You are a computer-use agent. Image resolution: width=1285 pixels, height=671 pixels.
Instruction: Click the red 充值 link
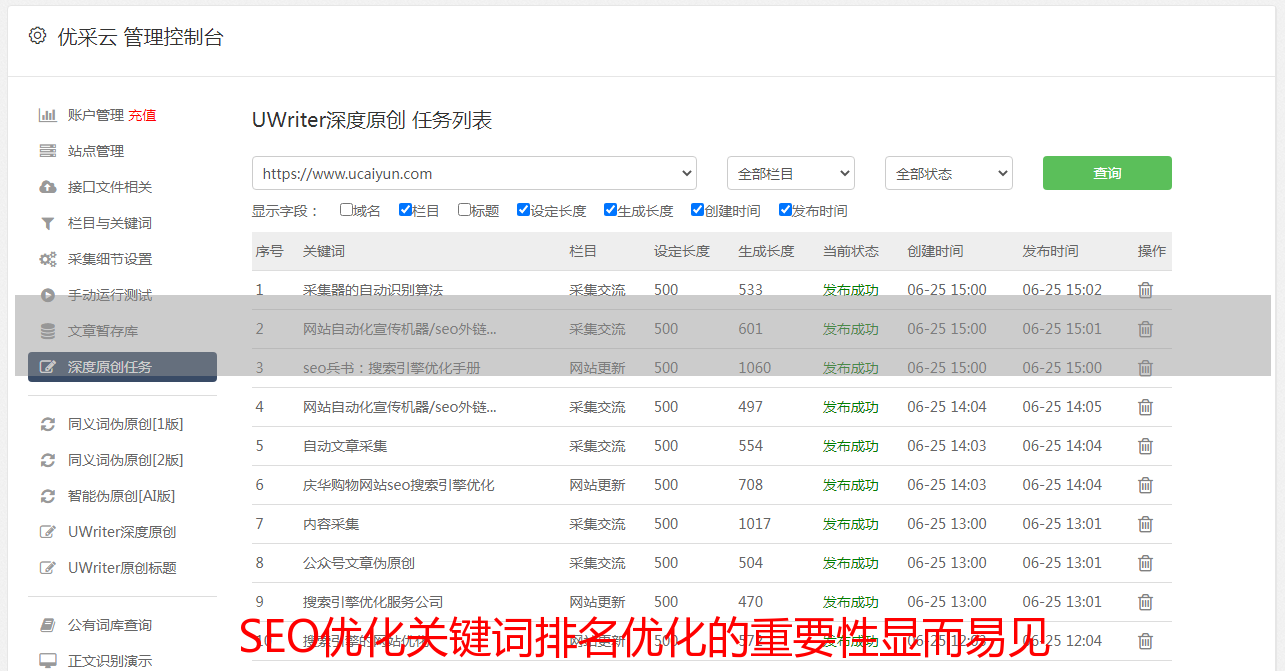tap(142, 115)
